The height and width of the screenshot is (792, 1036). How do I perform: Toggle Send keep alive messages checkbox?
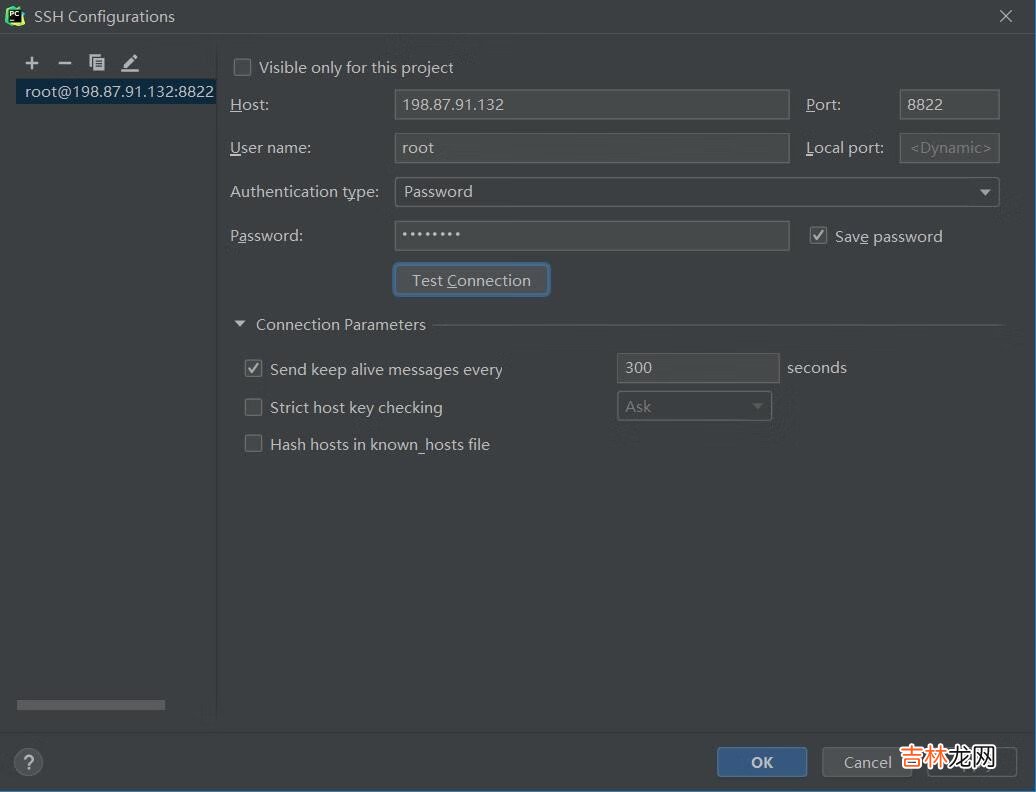coord(253,369)
